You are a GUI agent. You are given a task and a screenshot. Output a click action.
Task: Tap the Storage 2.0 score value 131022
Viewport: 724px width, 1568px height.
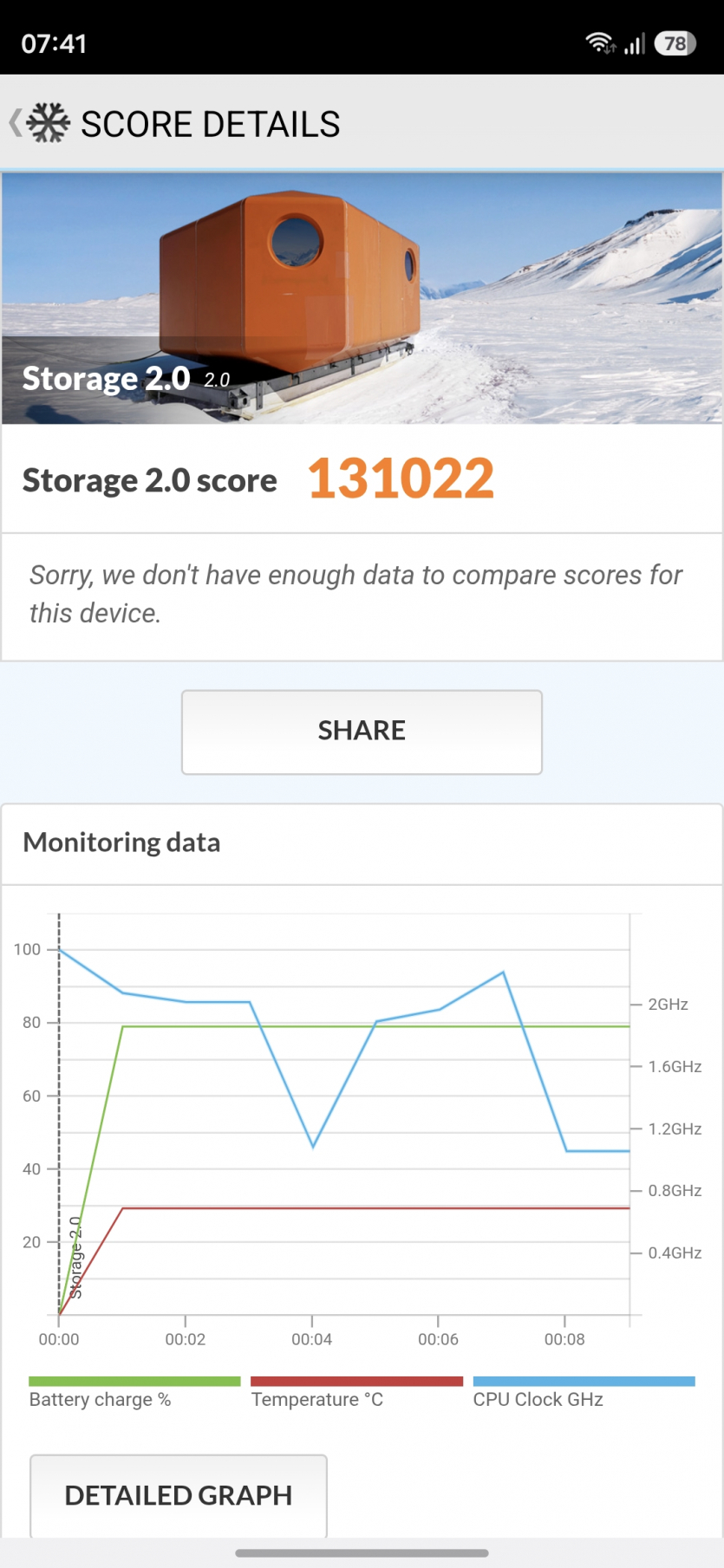401,478
